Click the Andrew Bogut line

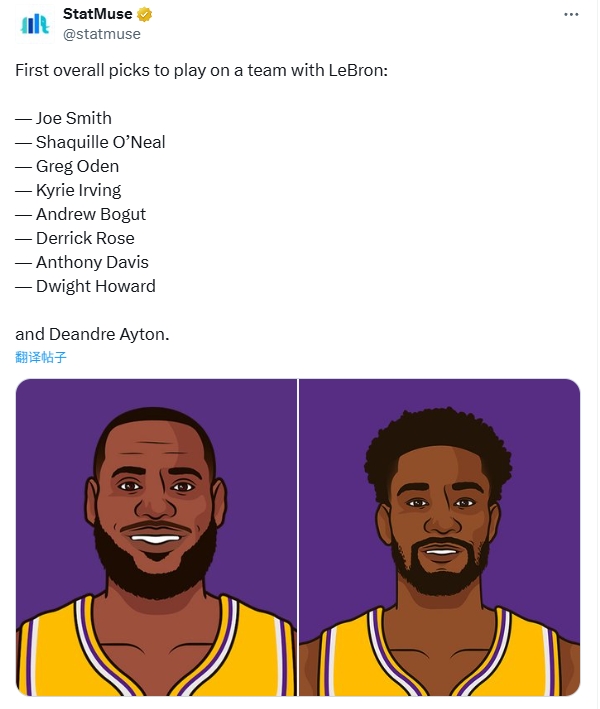coord(81,214)
